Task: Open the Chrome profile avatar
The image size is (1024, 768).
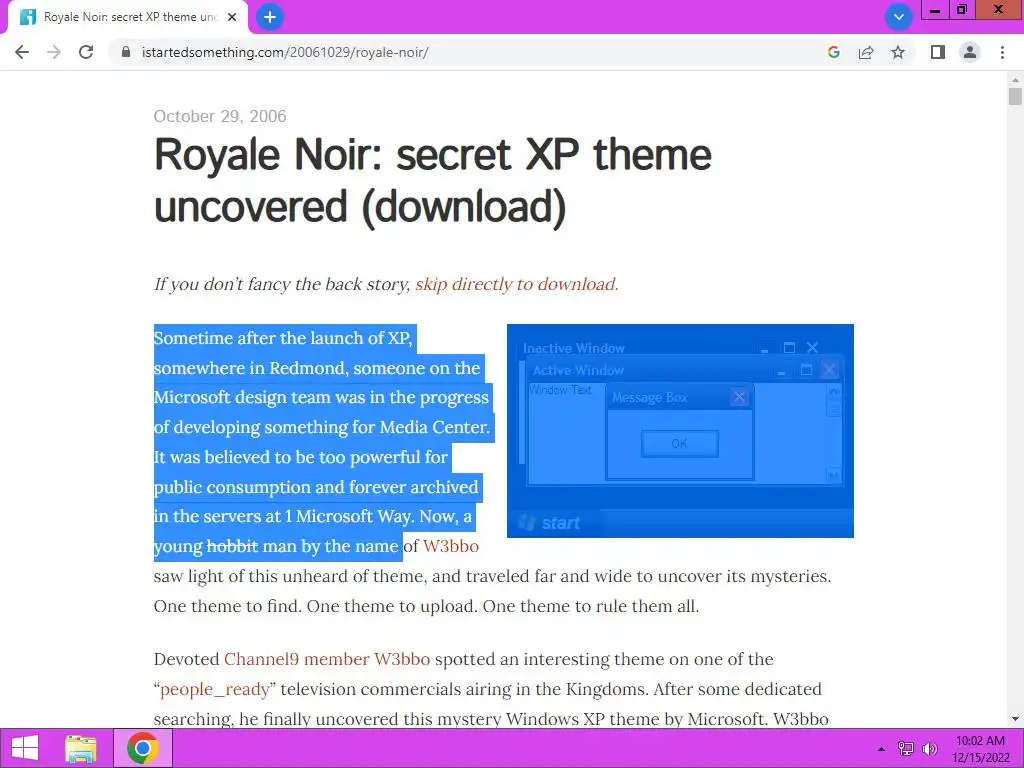Action: tap(970, 52)
